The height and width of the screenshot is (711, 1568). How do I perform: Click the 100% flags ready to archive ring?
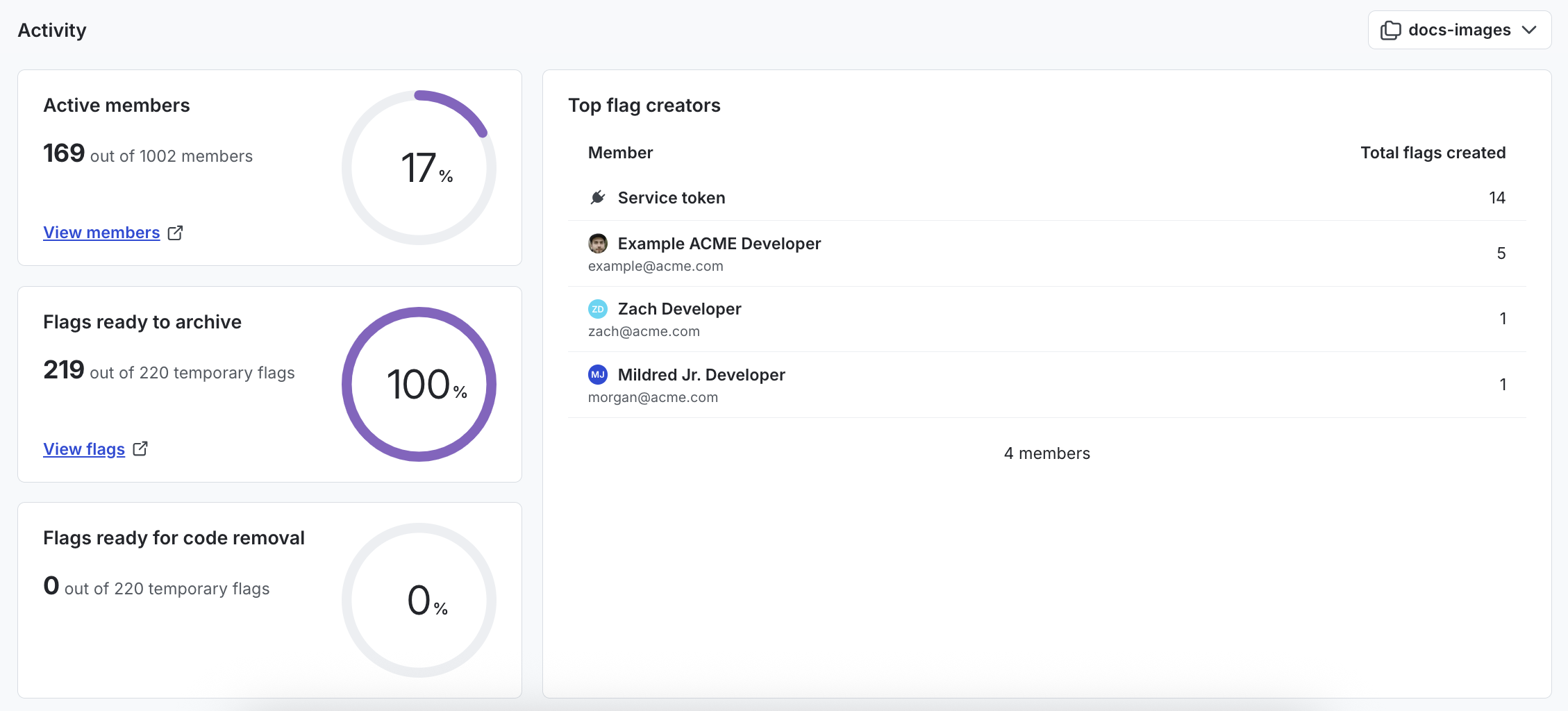click(x=419, y=384)
